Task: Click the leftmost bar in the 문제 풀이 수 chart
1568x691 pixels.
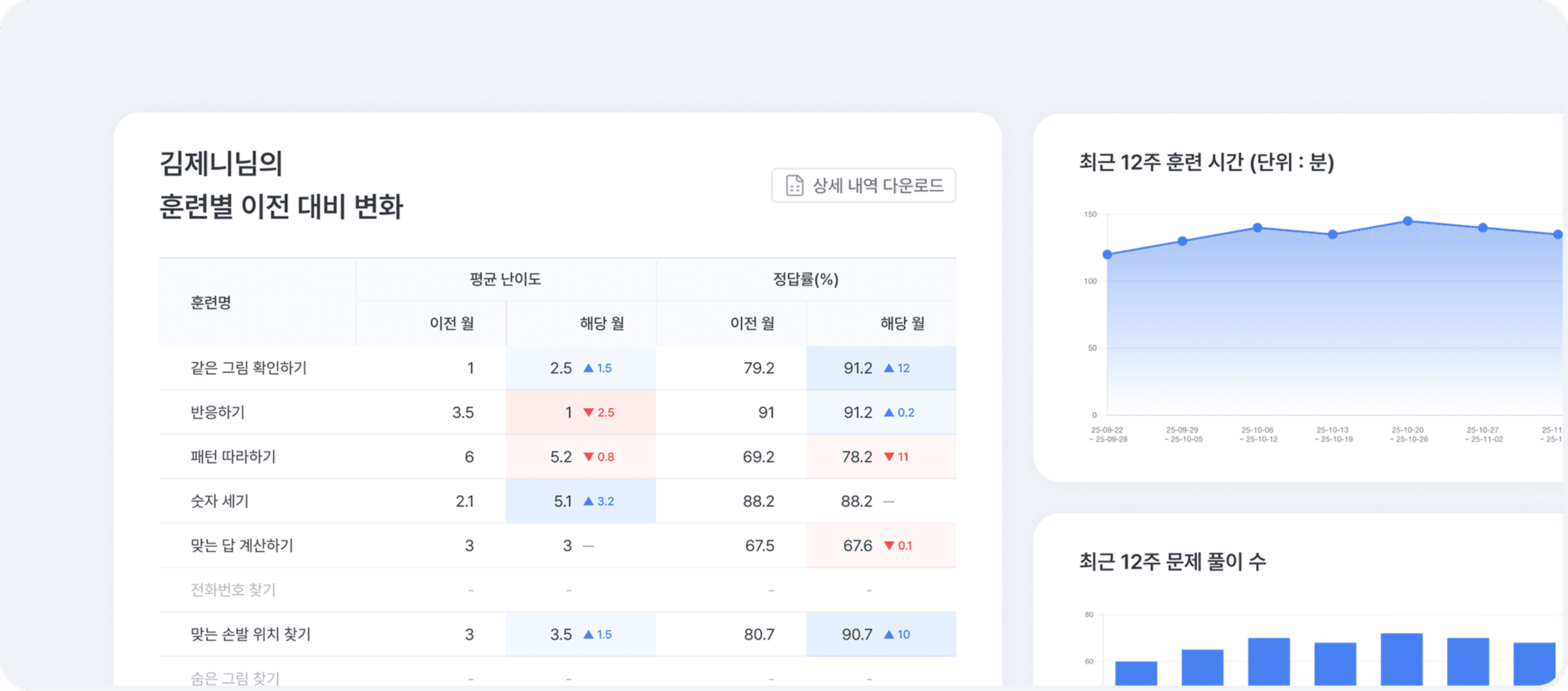Action: (1136, 673)
